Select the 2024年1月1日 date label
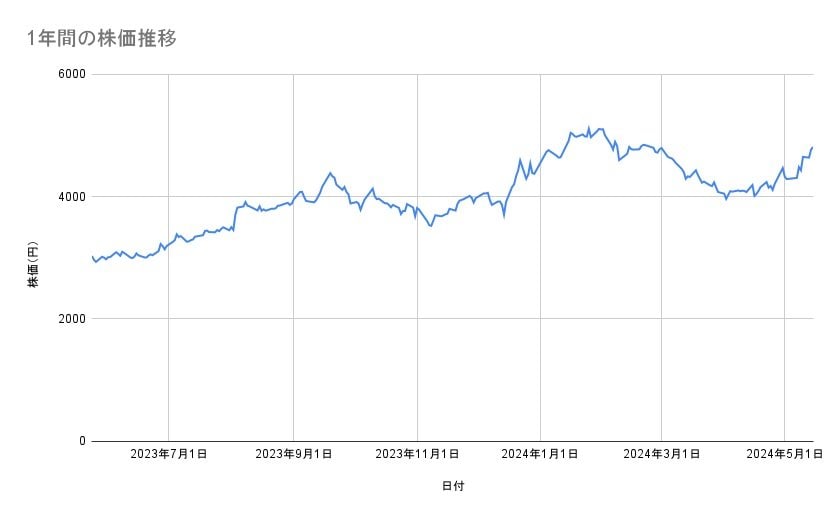 pyautogui.click(x=540, y=454)
